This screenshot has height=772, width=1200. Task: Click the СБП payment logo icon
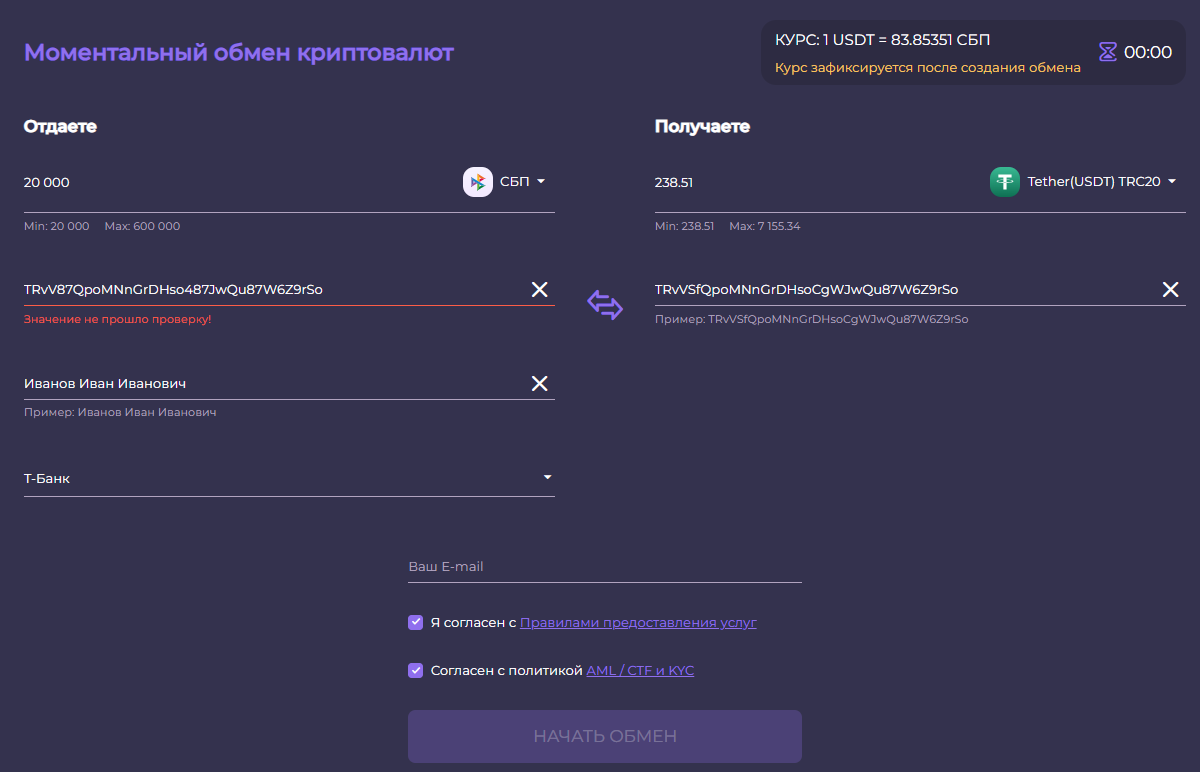click(x=478, y=182)
